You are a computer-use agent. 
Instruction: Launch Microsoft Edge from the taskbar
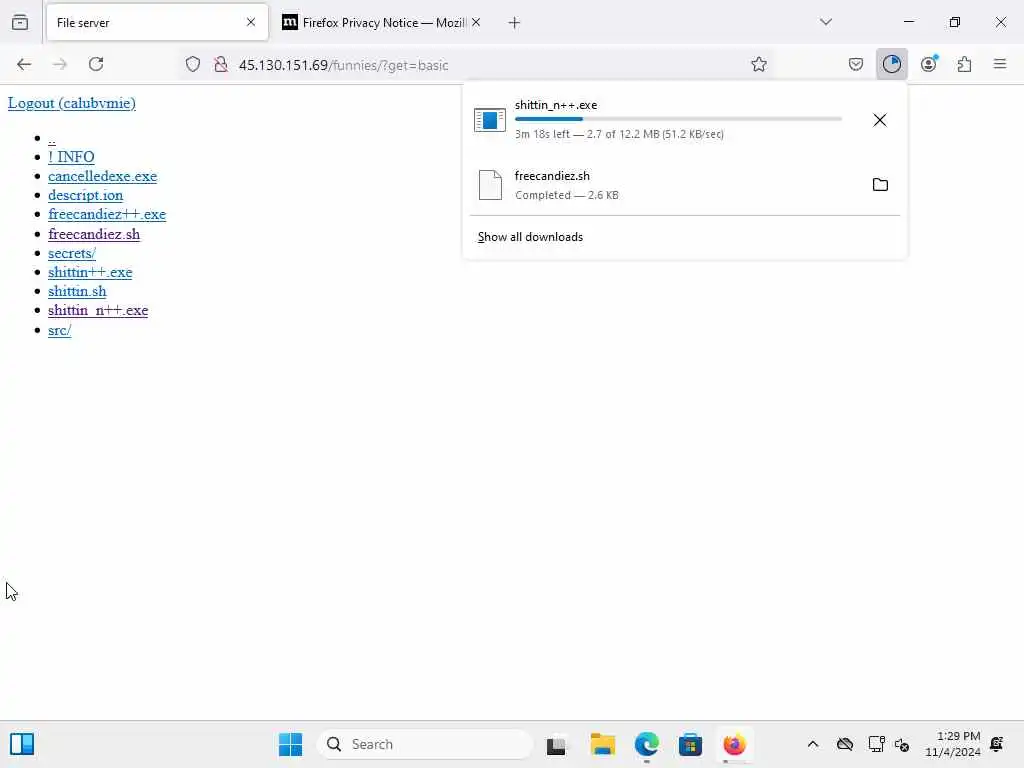(647, 744)
